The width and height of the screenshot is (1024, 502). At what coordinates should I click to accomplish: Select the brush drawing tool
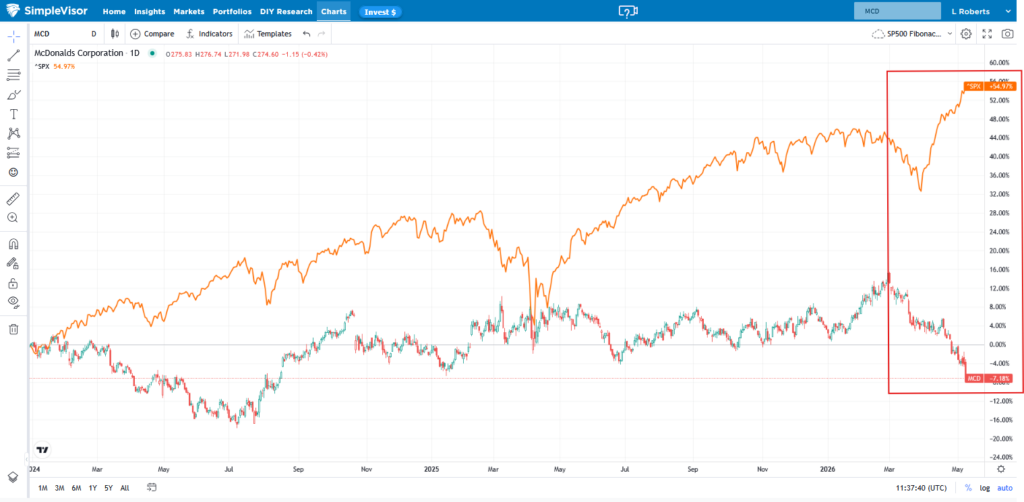pos(13,95)
